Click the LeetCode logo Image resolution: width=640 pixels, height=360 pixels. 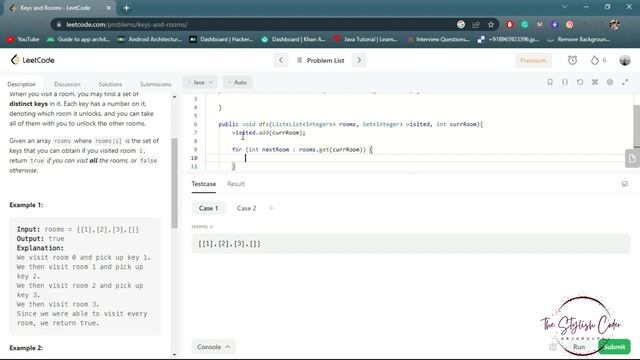click(33, 60)
